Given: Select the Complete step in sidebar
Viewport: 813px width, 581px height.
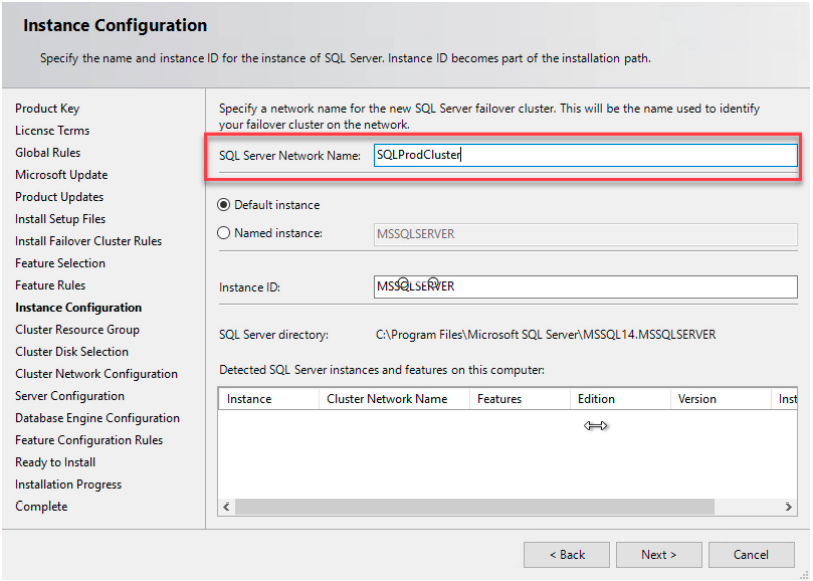Looking at the screenshot, I should 41,506.
